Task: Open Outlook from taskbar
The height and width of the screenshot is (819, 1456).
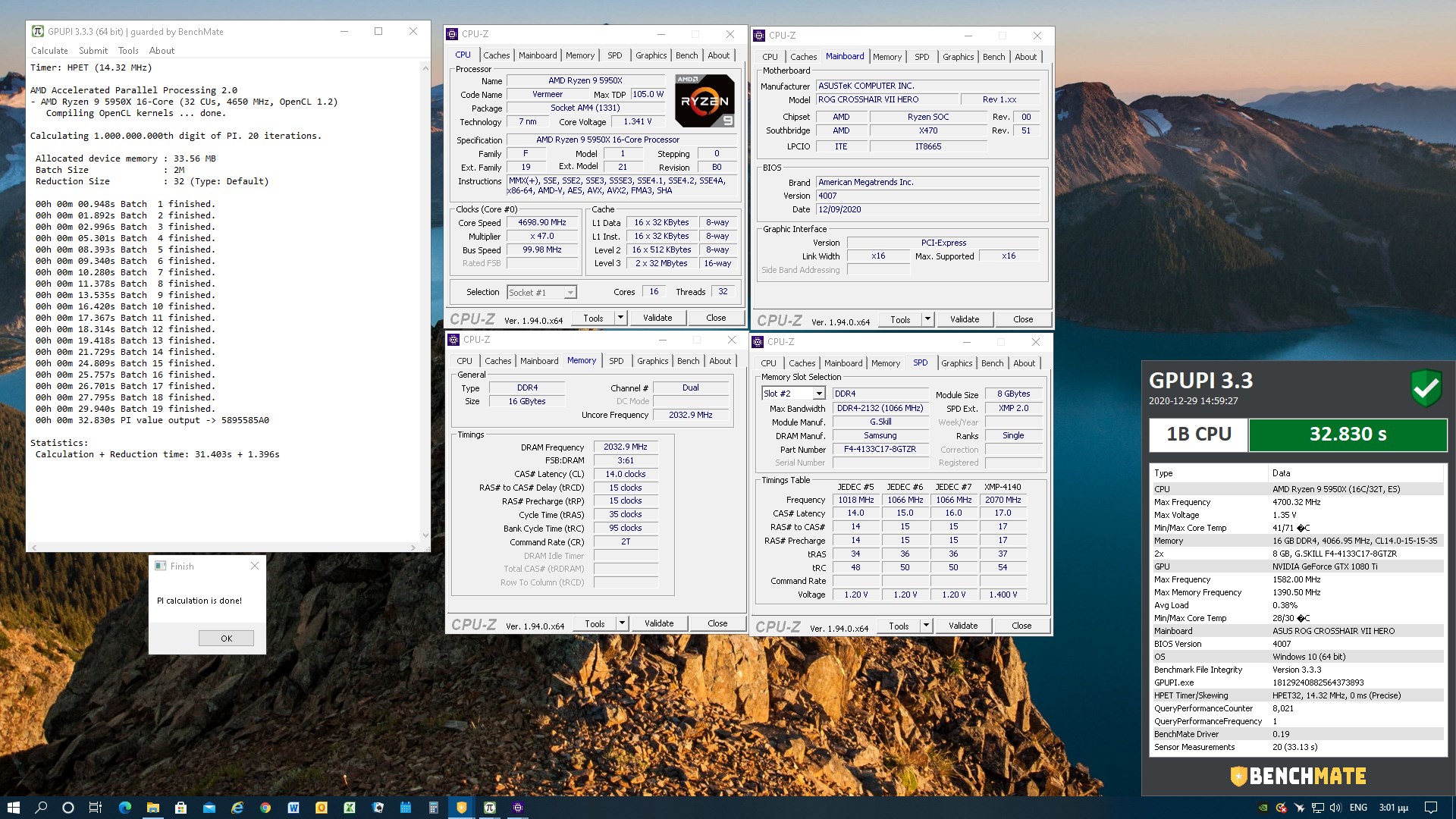Action: coord(322,808)
